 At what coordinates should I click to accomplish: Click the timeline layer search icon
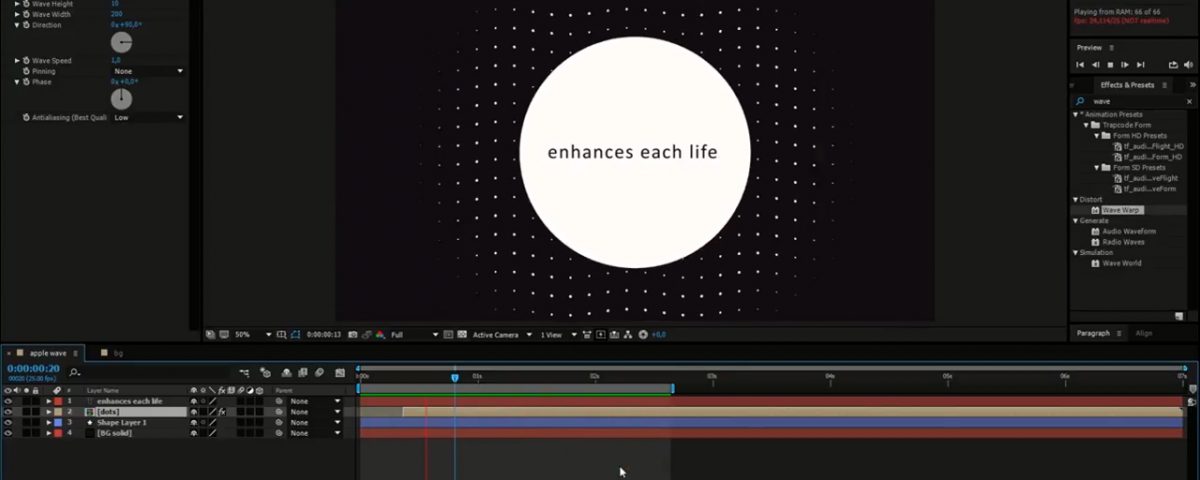[75, 372]
